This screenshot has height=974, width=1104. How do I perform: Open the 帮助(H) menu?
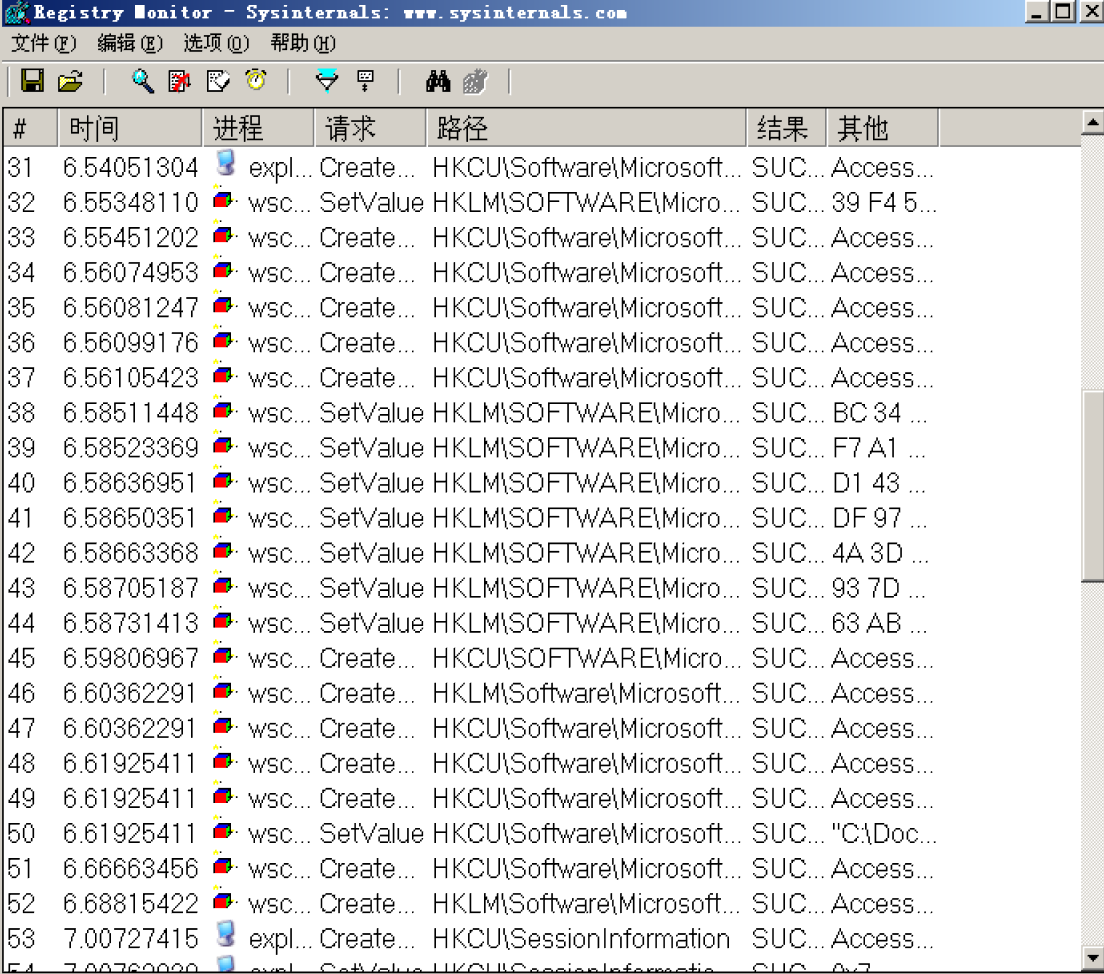pos(303,44)
